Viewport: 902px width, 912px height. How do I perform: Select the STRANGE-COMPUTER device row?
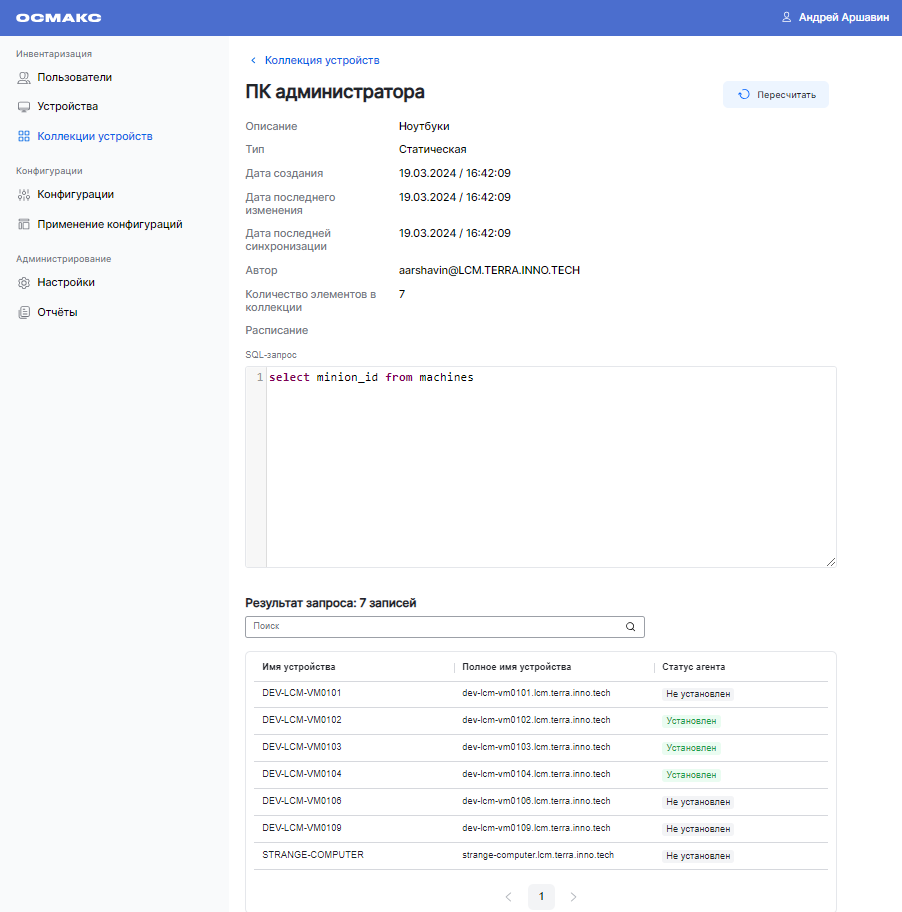(x=313, y=855)
